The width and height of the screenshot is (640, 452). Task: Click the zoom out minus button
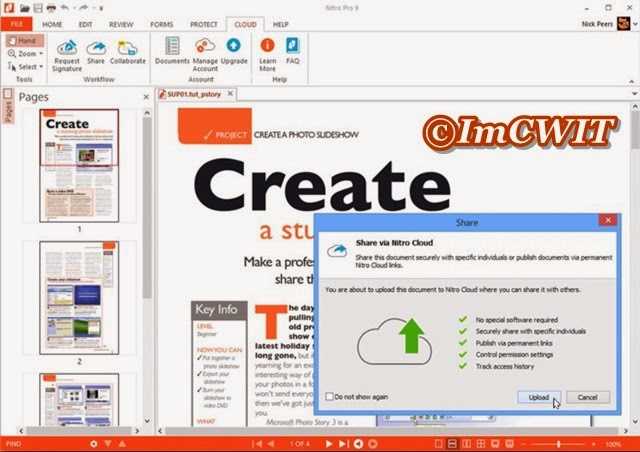click(x=524, y=444)
